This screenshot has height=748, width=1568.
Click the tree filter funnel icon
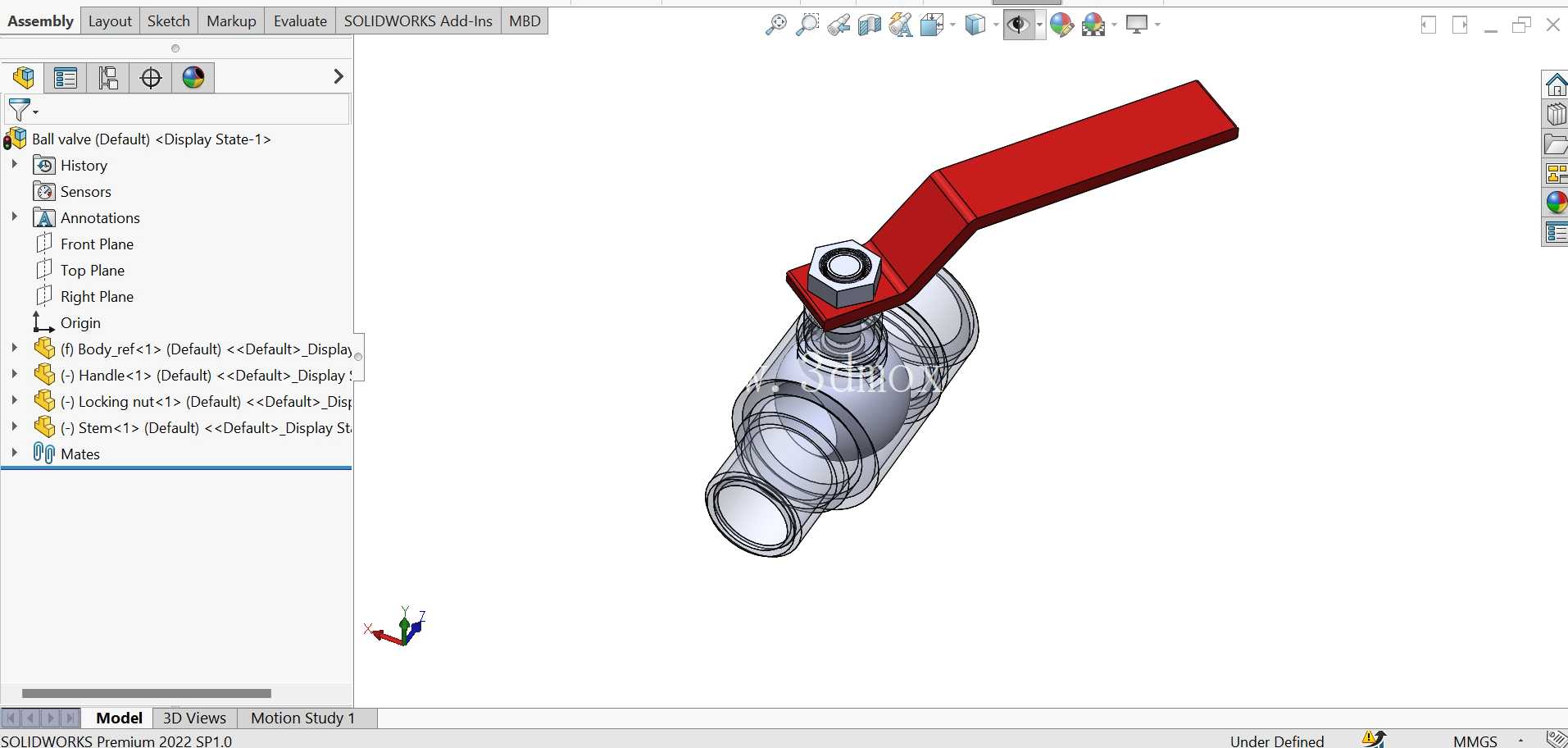tap(20, 109)
